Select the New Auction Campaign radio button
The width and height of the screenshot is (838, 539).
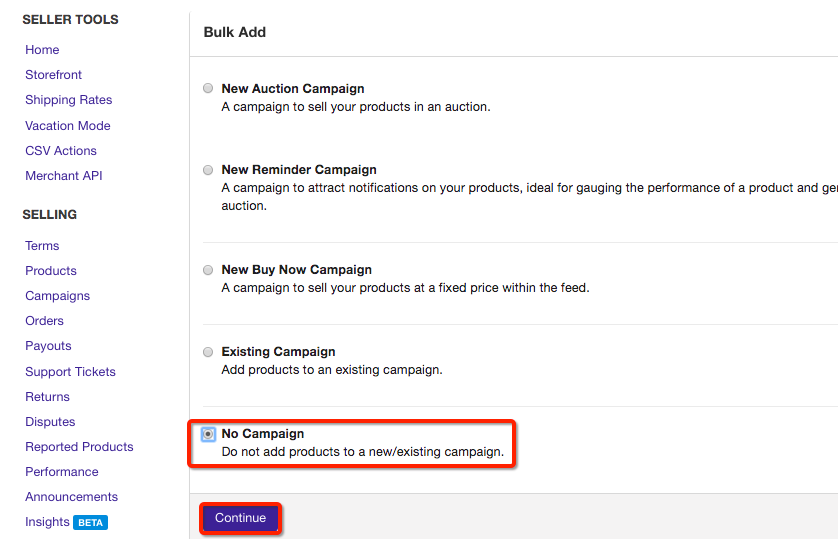pyautogui.click(x=208, y=88)
